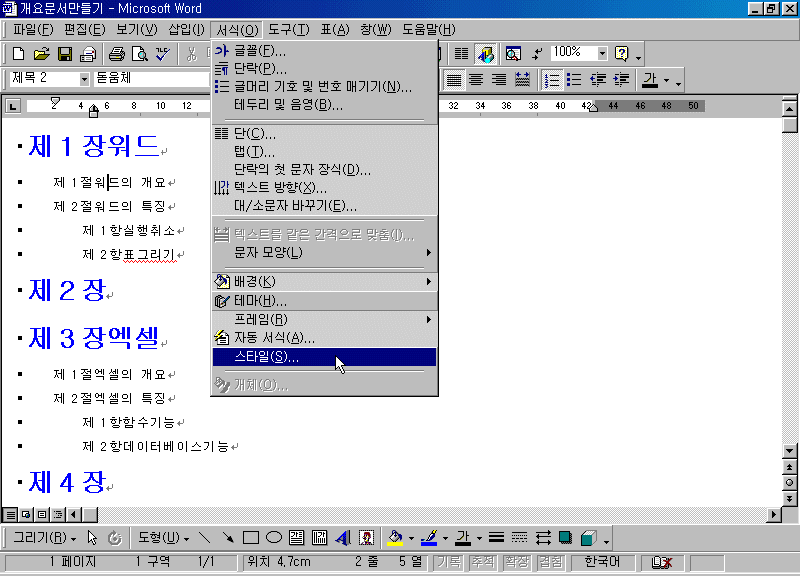The width and height of the screenshot is (800, 576).
Task: Select the Oval shape tool
Action: [274, 538]
